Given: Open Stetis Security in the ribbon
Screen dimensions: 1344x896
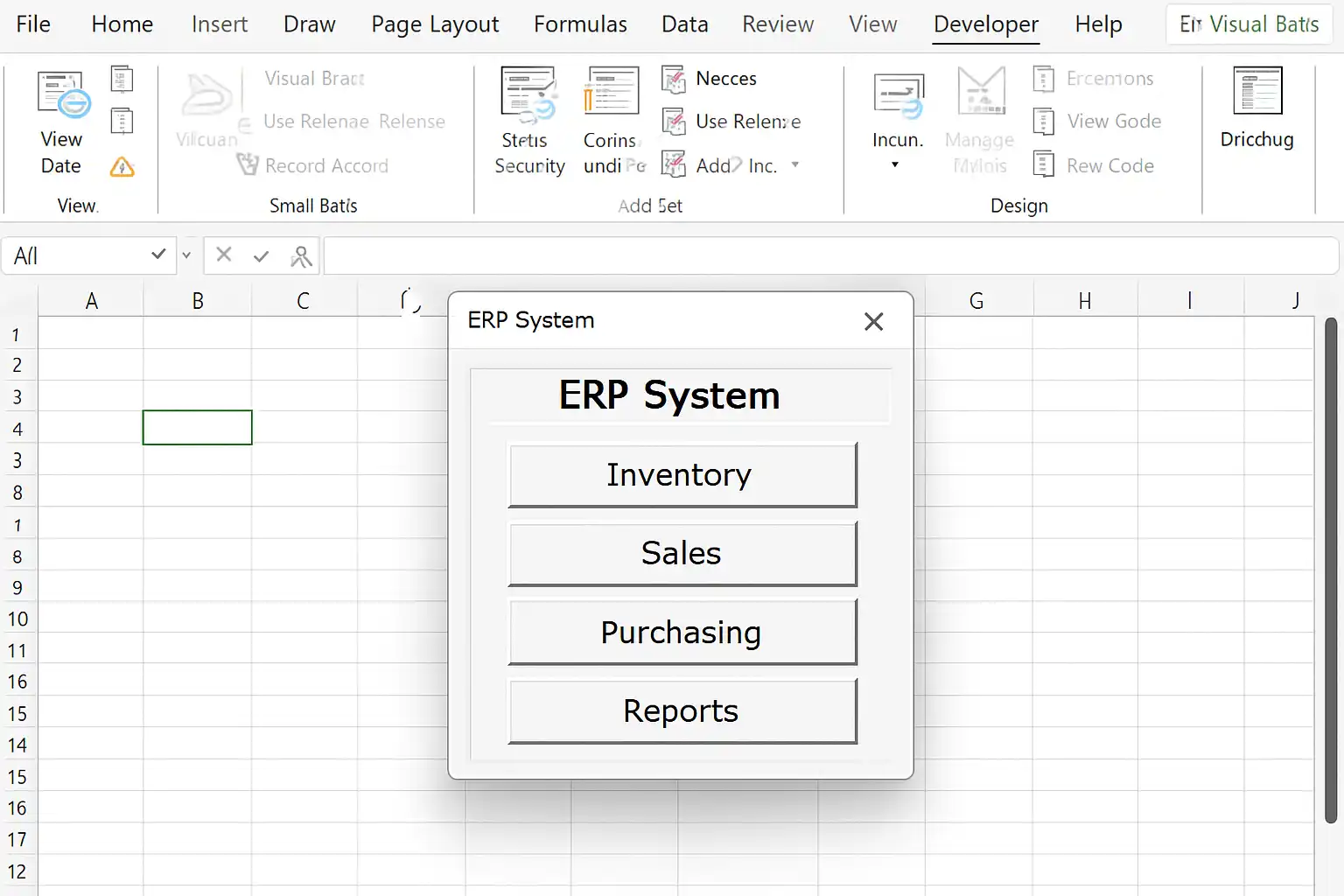Looking at the screenshot, I should (528, 95).
